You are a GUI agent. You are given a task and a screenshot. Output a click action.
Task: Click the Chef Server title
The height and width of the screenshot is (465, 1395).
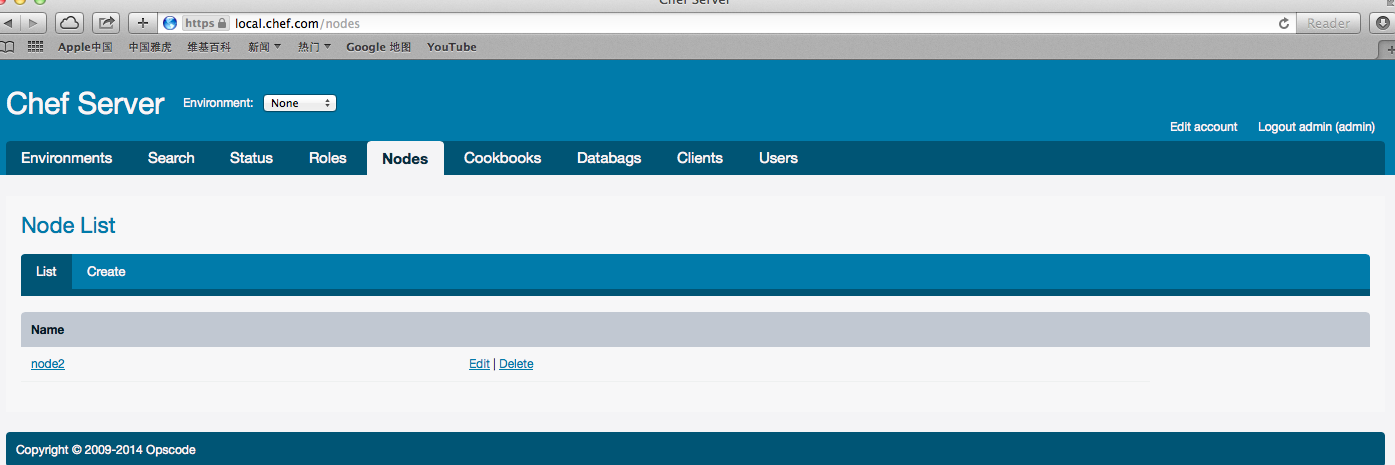click(85, 104)
